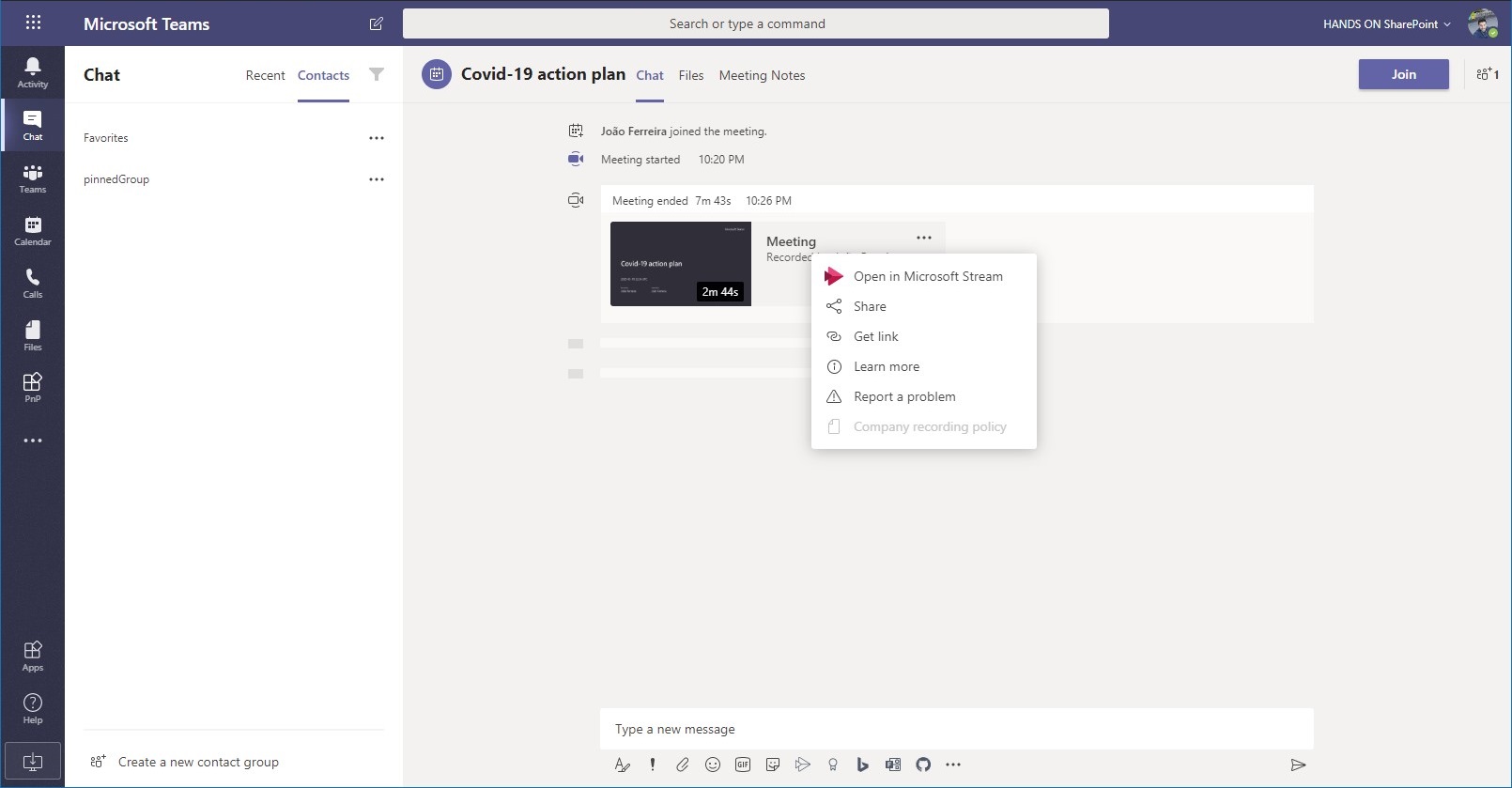Screen dimensions: 1512x788
Task: Click the filter funnel icon
Action: [x=377, y=75]
